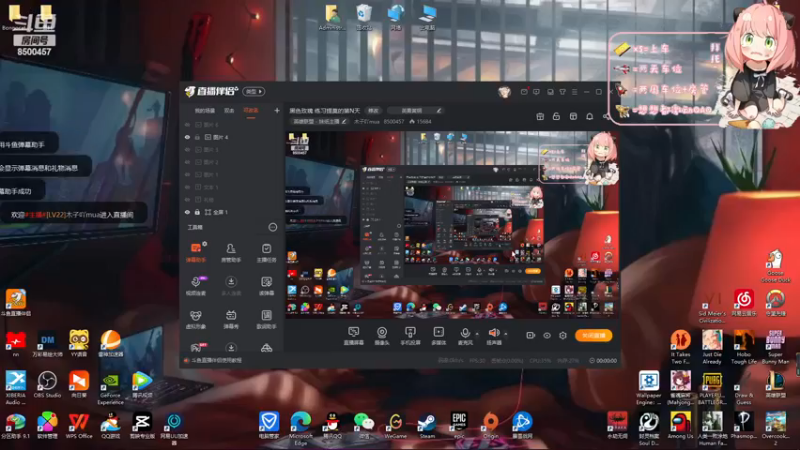Open Epic Games launcher desktop icon
This screenshot has height=450, width=800.
coord(459,425)
